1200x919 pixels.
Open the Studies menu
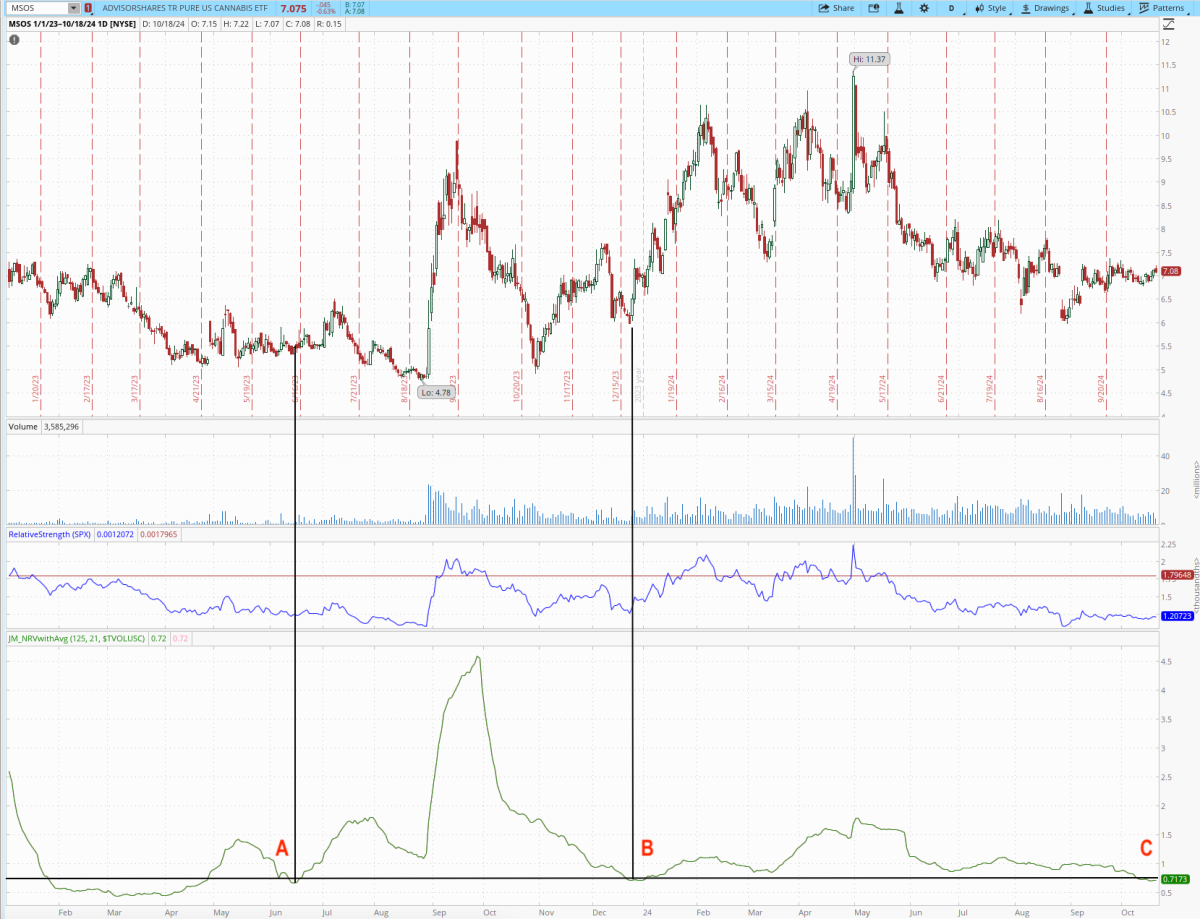coord(1103,8)
